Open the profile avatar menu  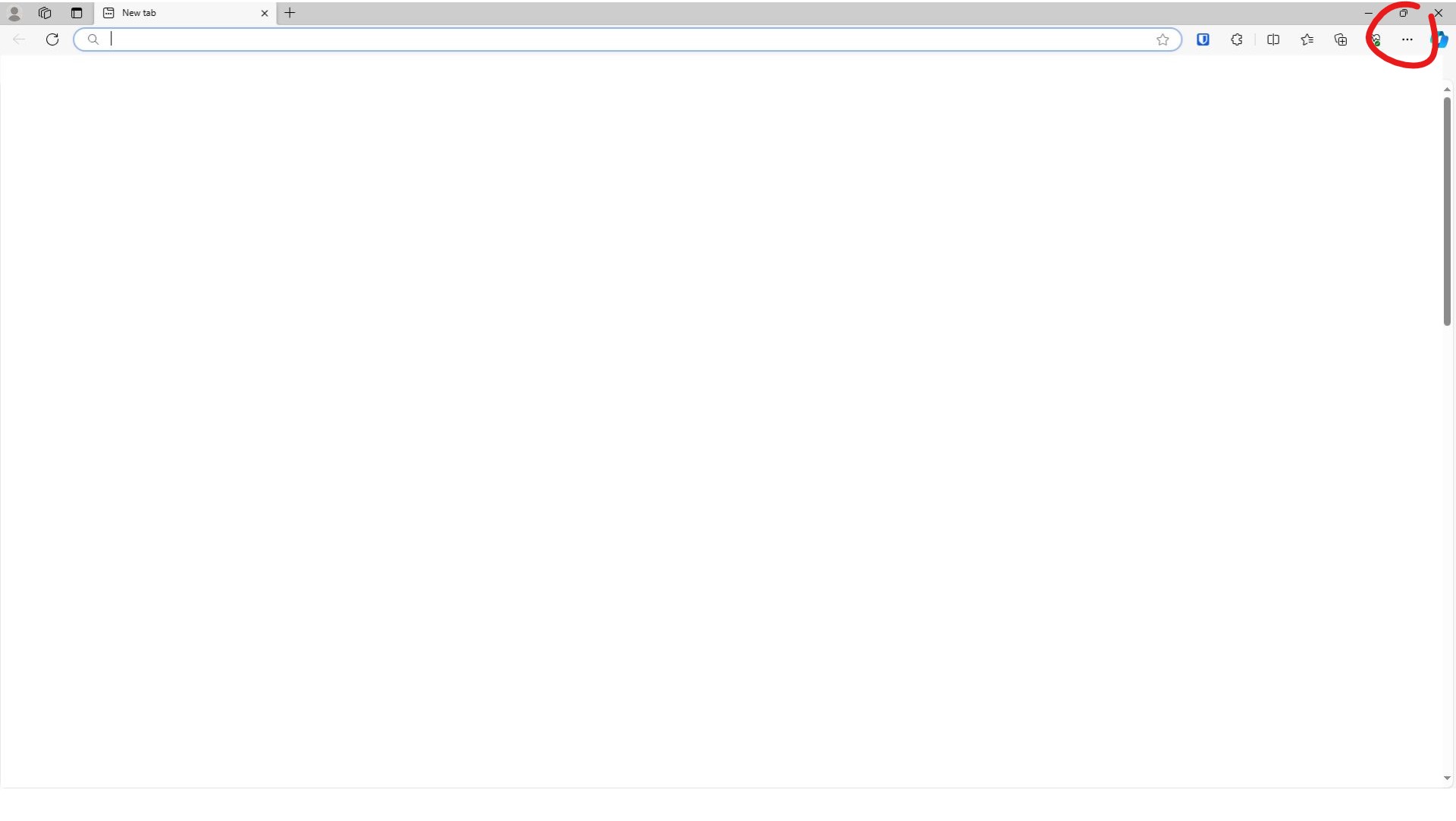click(14, 13)
